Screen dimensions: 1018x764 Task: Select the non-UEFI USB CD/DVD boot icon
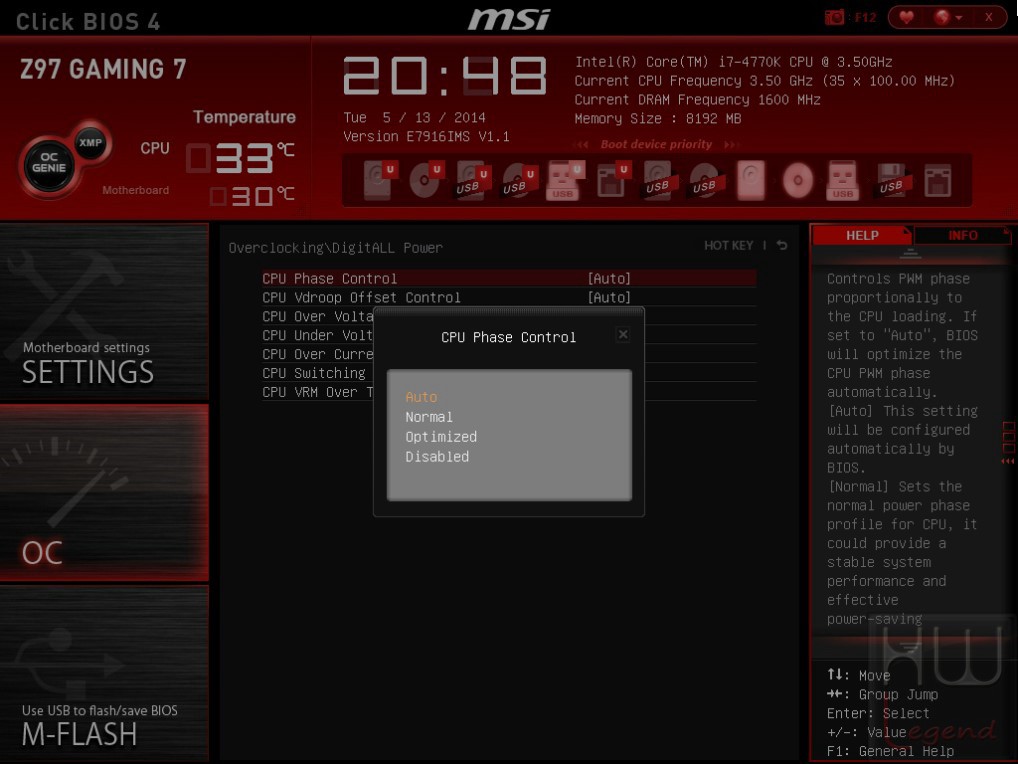tap(705, 180)
